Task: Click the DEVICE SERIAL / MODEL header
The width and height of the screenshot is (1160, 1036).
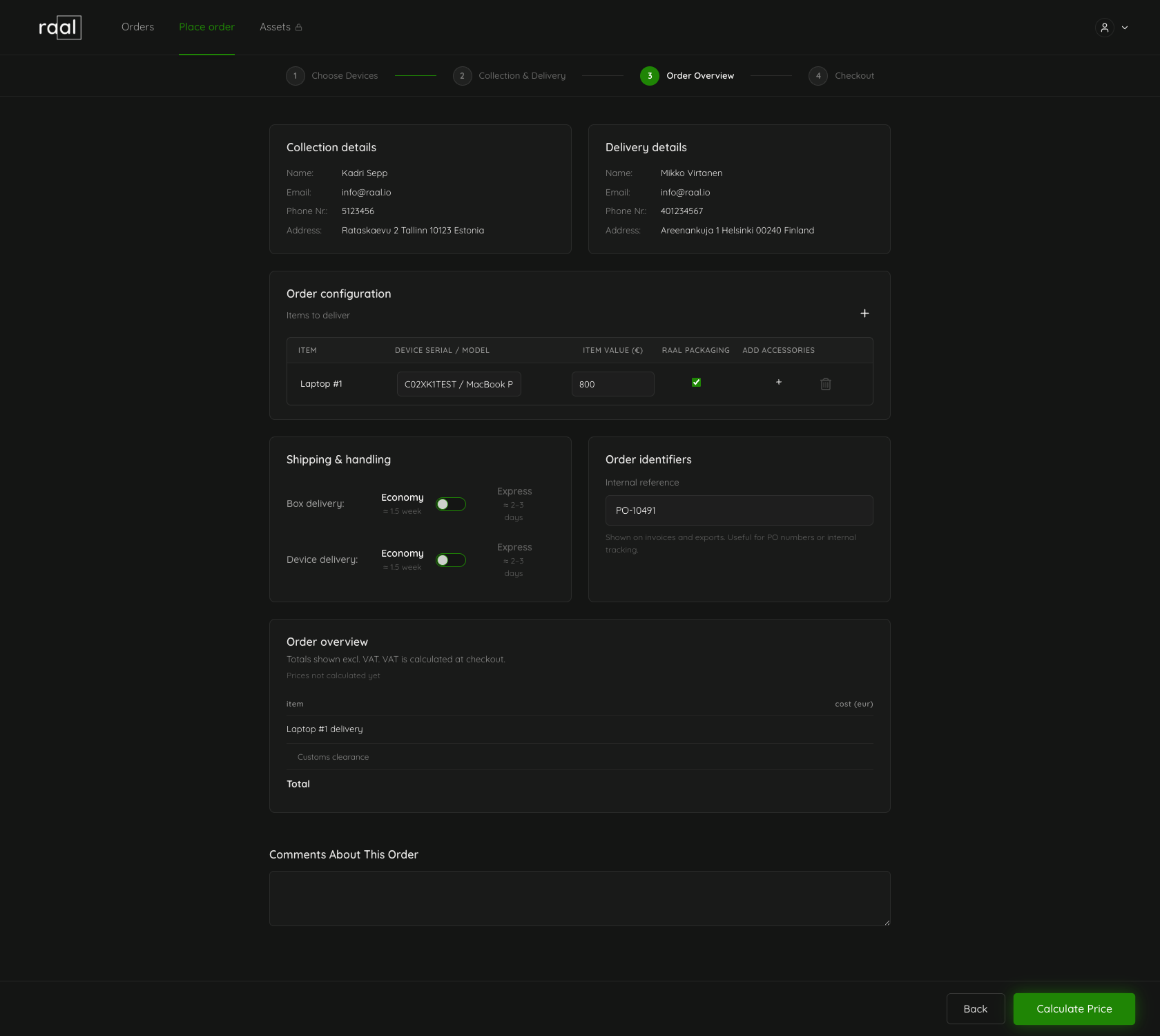Action: tap(442, 351)
